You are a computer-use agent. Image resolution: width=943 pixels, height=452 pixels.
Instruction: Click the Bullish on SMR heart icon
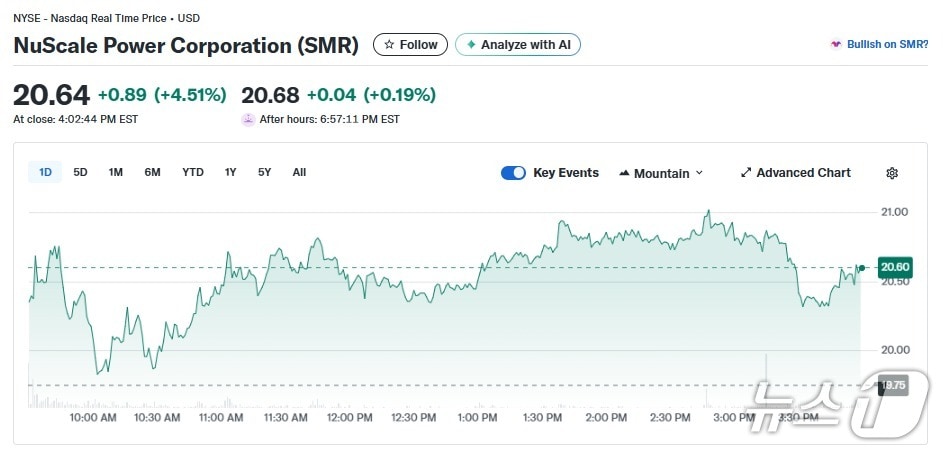tap(836, 45)
